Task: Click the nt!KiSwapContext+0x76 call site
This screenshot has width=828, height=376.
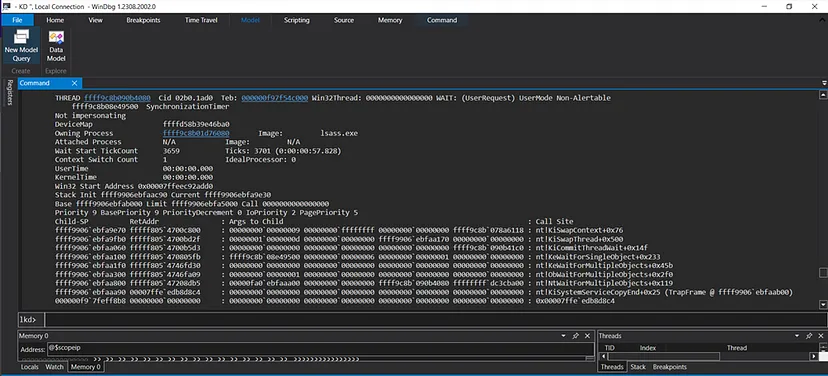Action: (579, 230)
